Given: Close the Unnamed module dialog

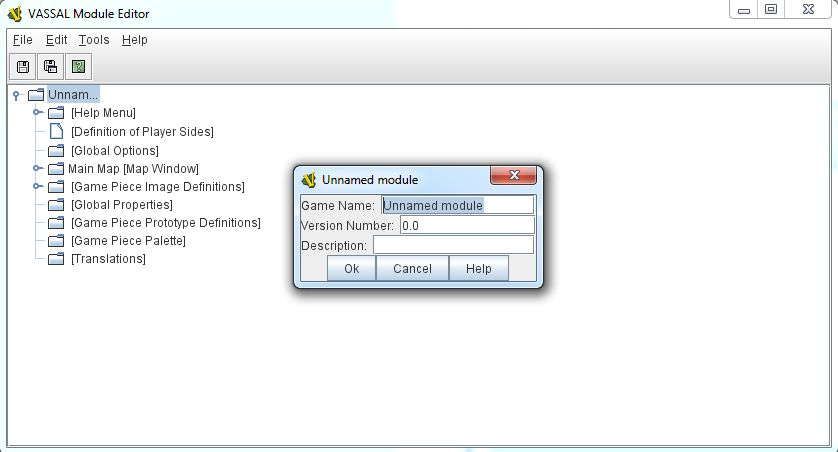Looking at the screenshot, I should 514,175.
